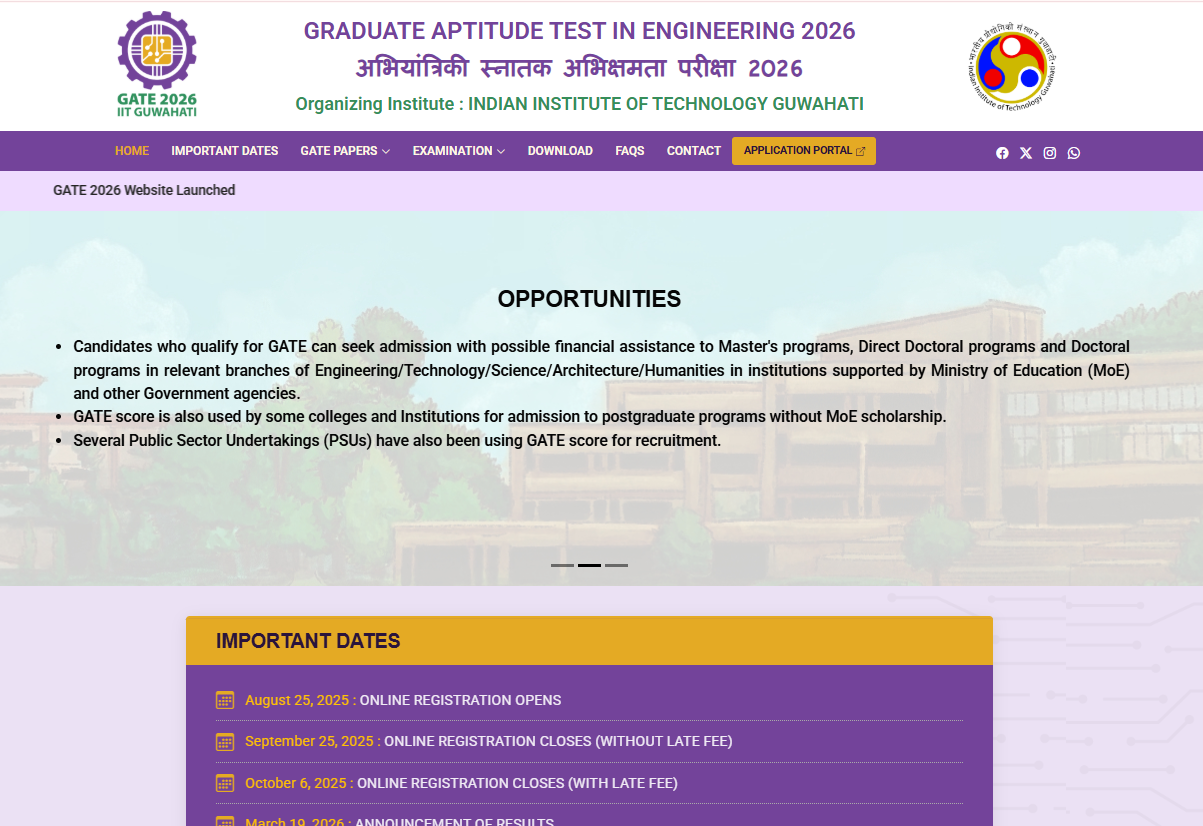Expand the GATE PAPERS dropdown menu

tap(345, 151)
